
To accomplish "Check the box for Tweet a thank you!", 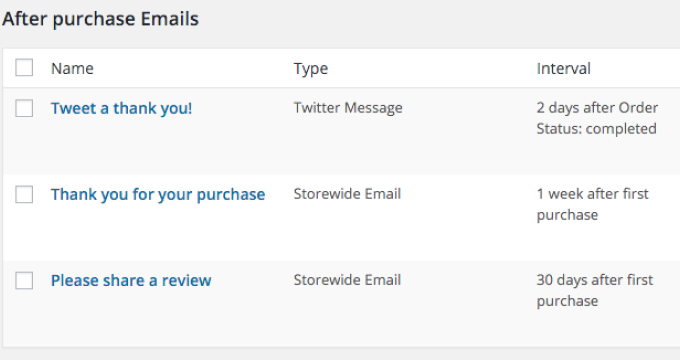I will 24,108.
